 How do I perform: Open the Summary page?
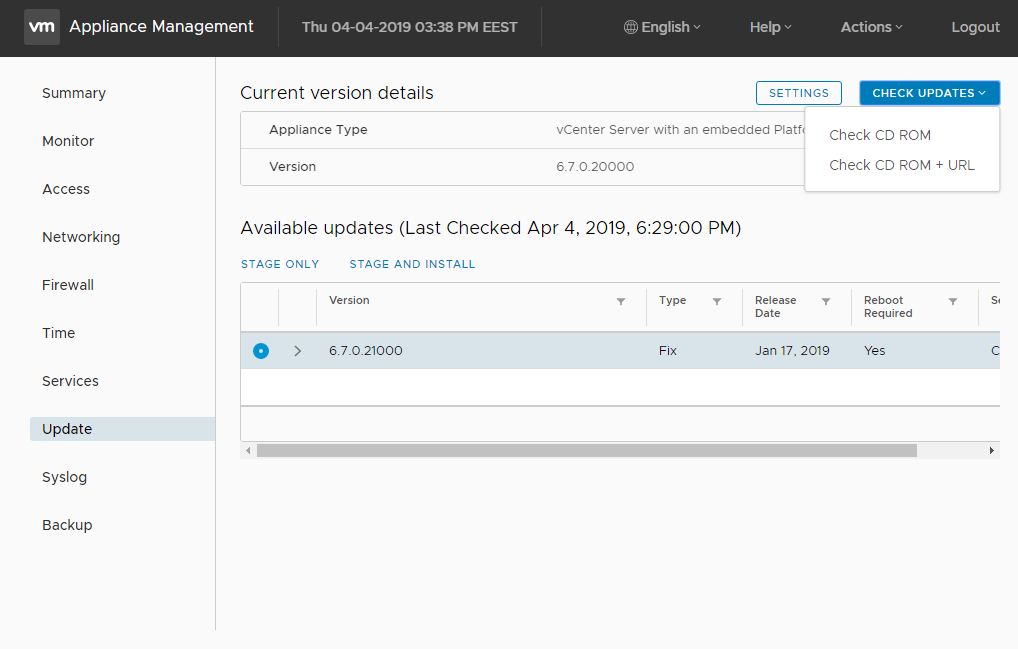click(74, 93)
